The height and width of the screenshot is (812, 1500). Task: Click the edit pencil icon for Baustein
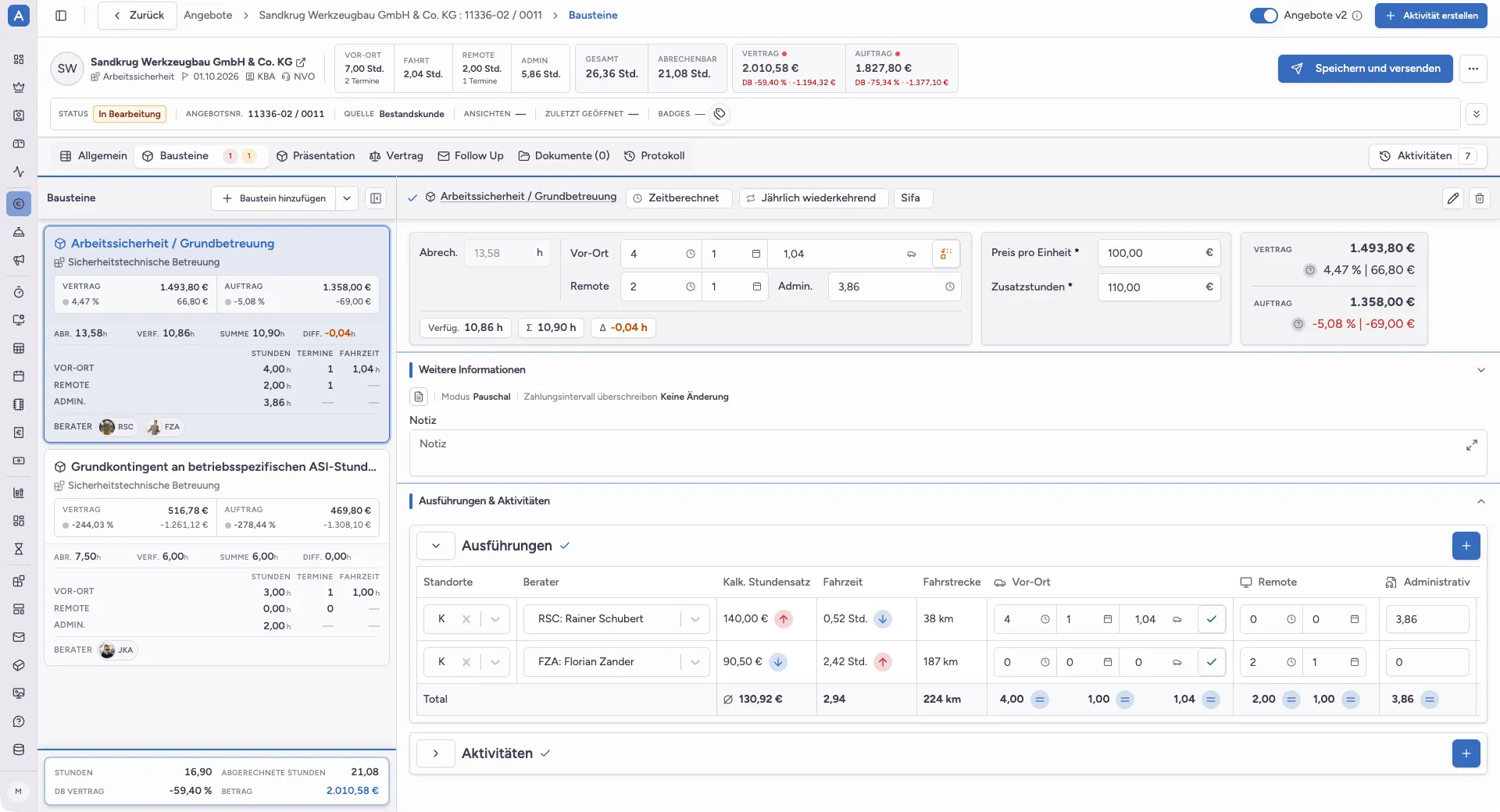coord(1452,198)
